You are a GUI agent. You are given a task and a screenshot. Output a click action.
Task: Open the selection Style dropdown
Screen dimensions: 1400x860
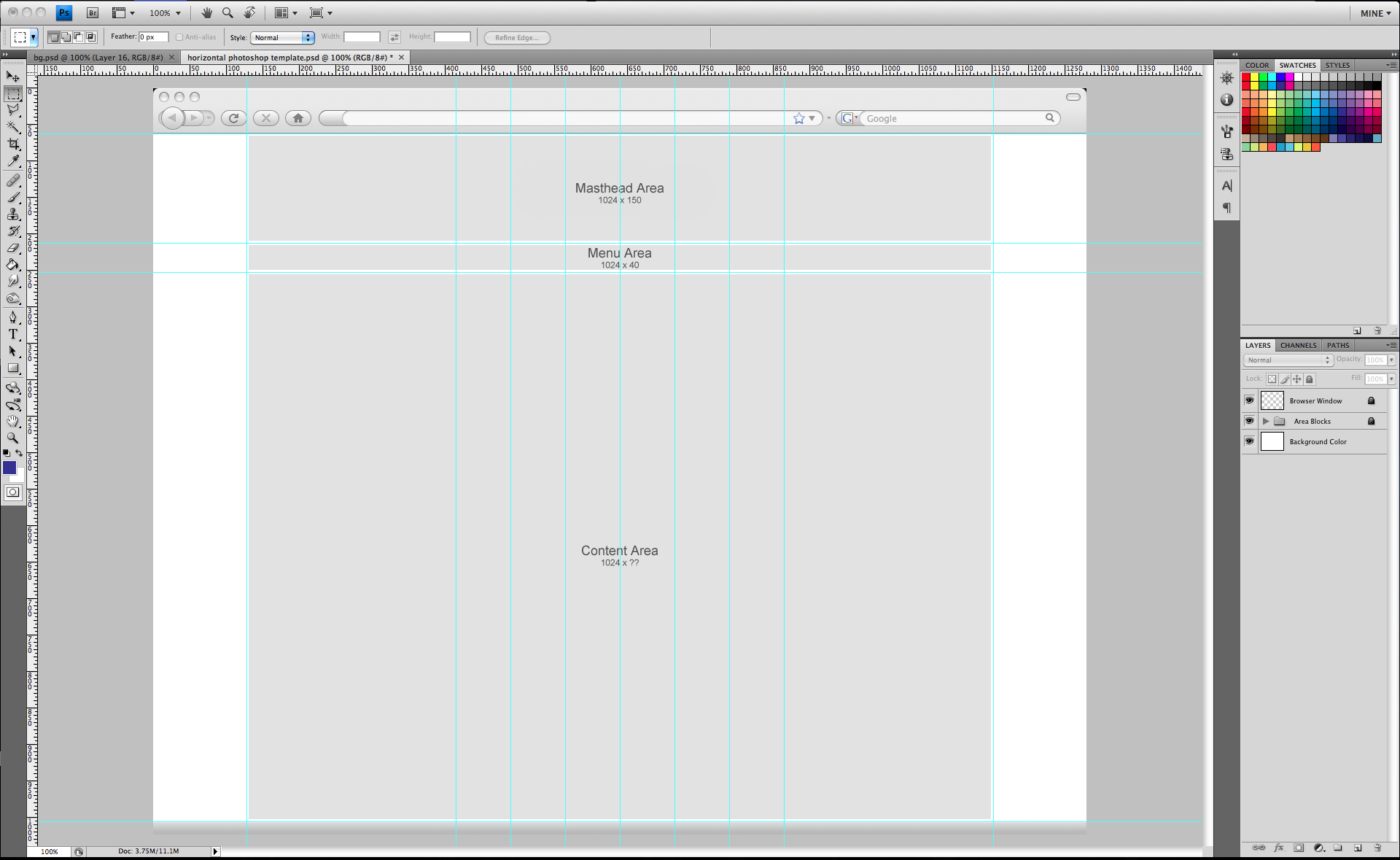coord(283,37)
